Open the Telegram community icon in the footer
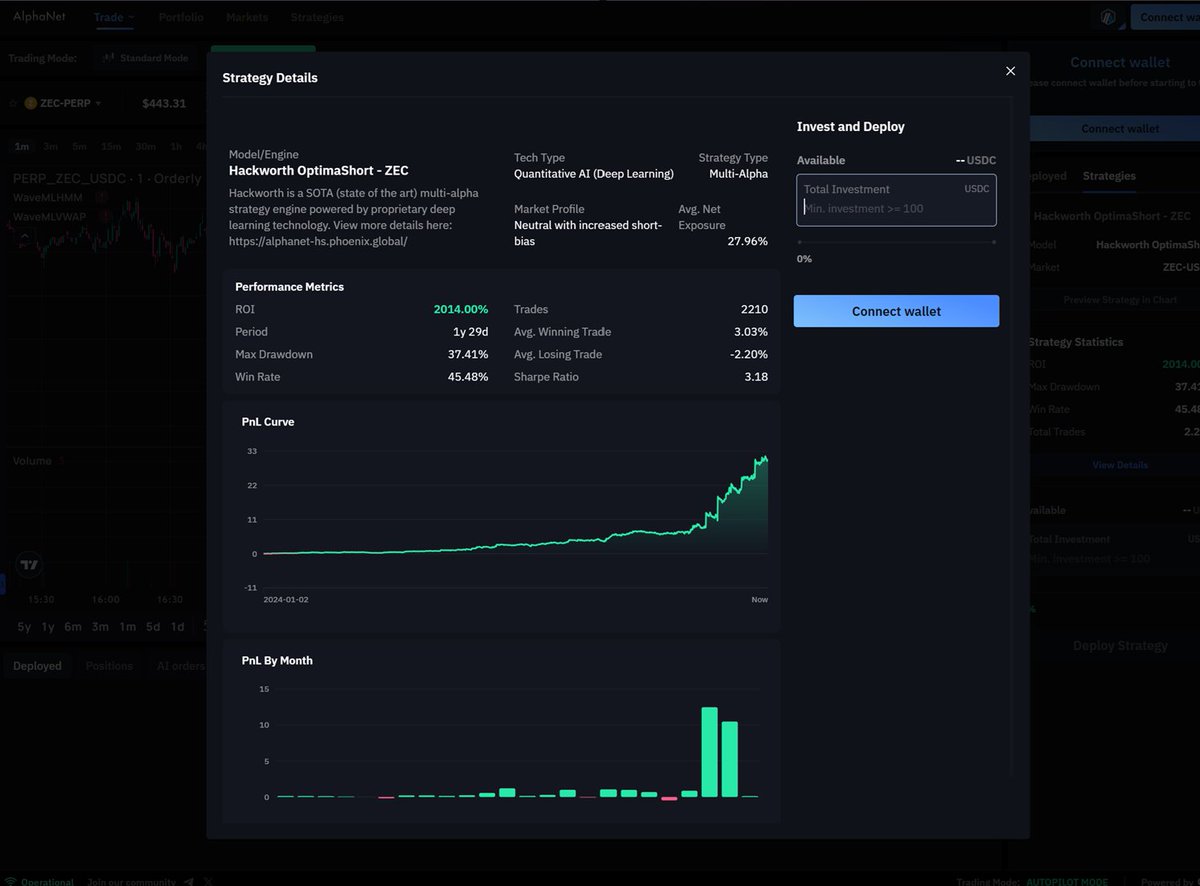This screenshot has height=886, width=1200. (x=188, y=881)
